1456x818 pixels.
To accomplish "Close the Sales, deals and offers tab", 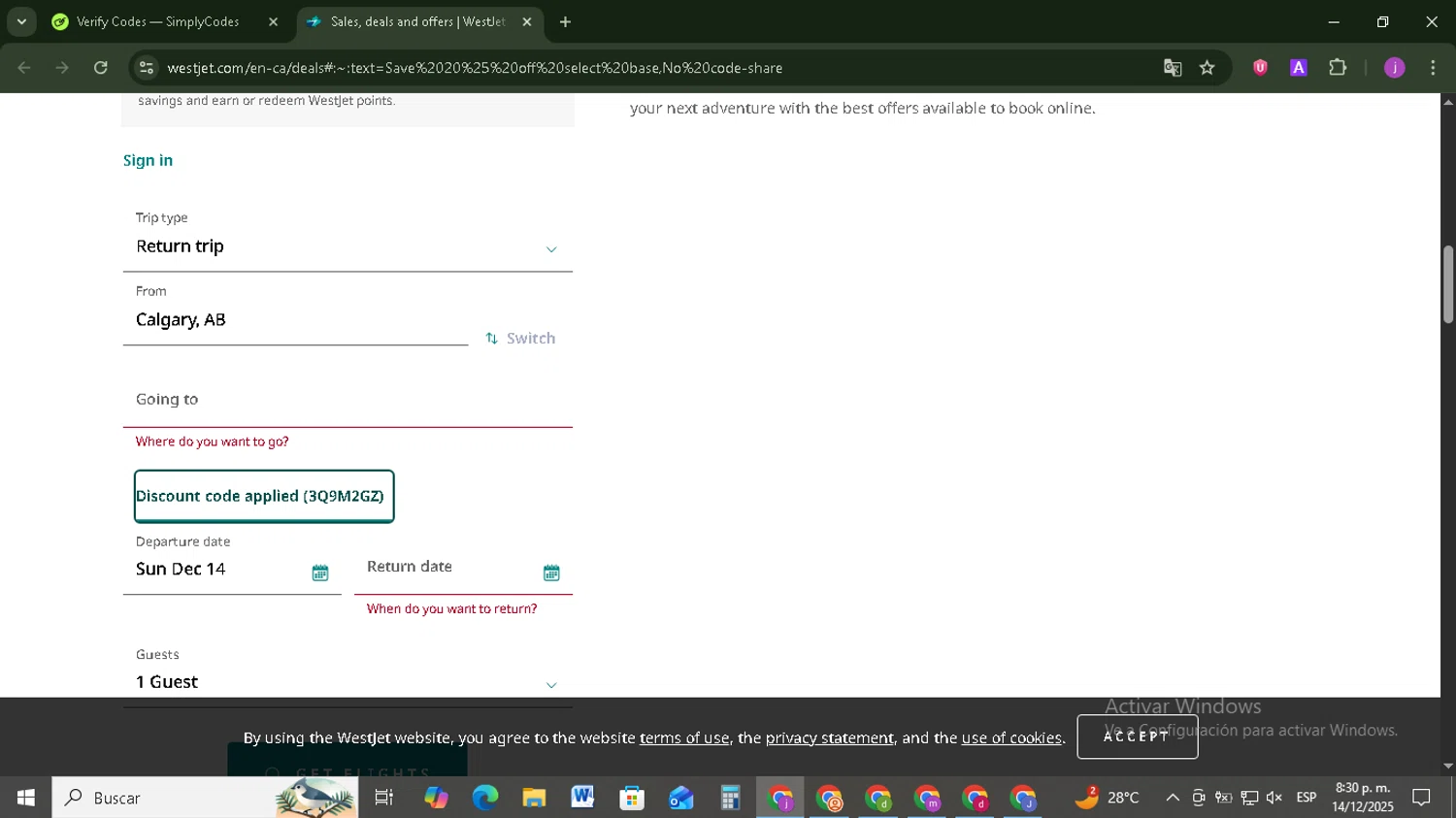I will tap(527, 22).
